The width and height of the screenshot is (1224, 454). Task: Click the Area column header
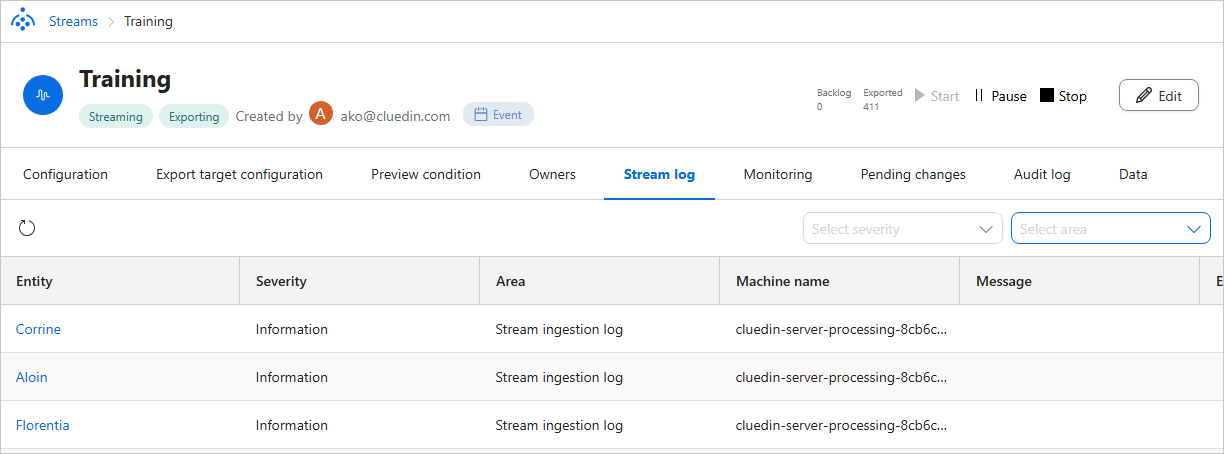pos(600,281)
